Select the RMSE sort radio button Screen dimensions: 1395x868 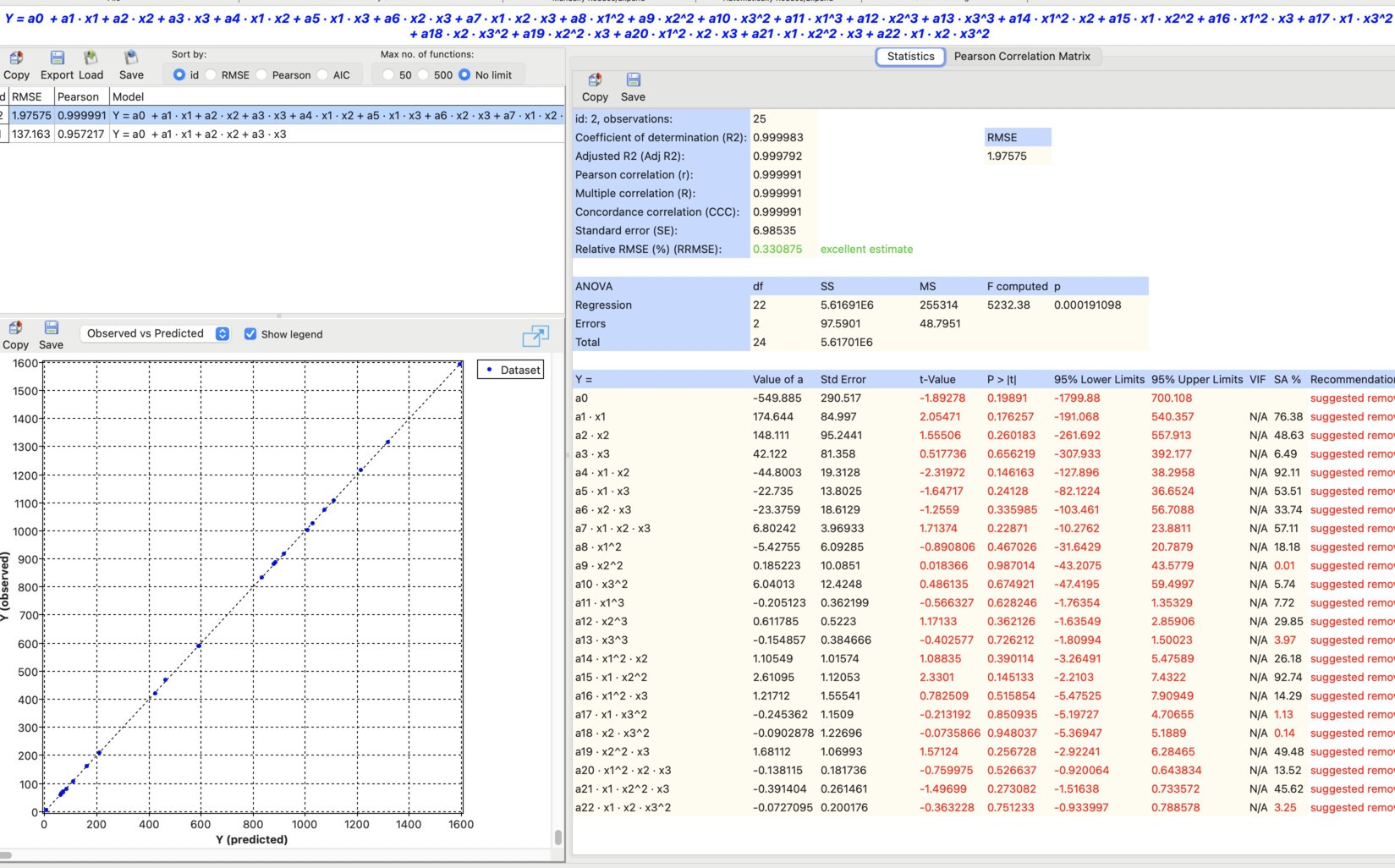tap(210, 74)
